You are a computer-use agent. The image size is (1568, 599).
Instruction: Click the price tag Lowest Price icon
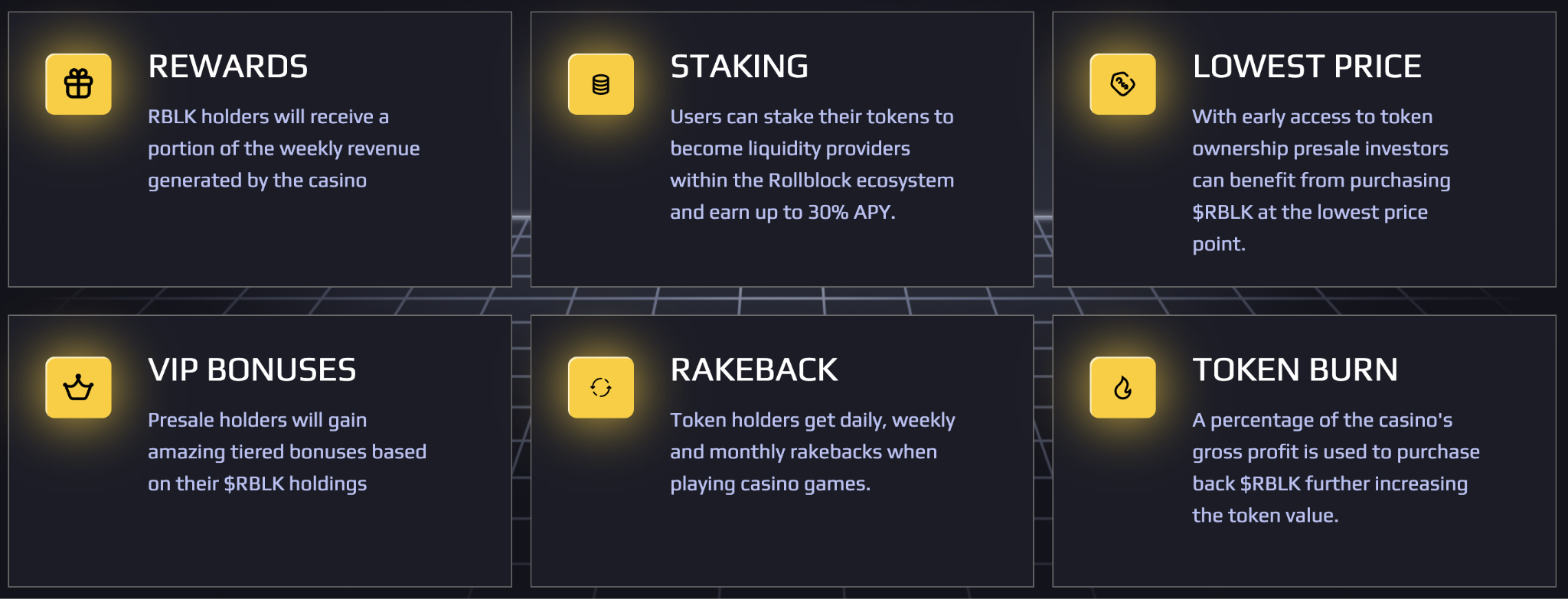(x=1123, y=84)
